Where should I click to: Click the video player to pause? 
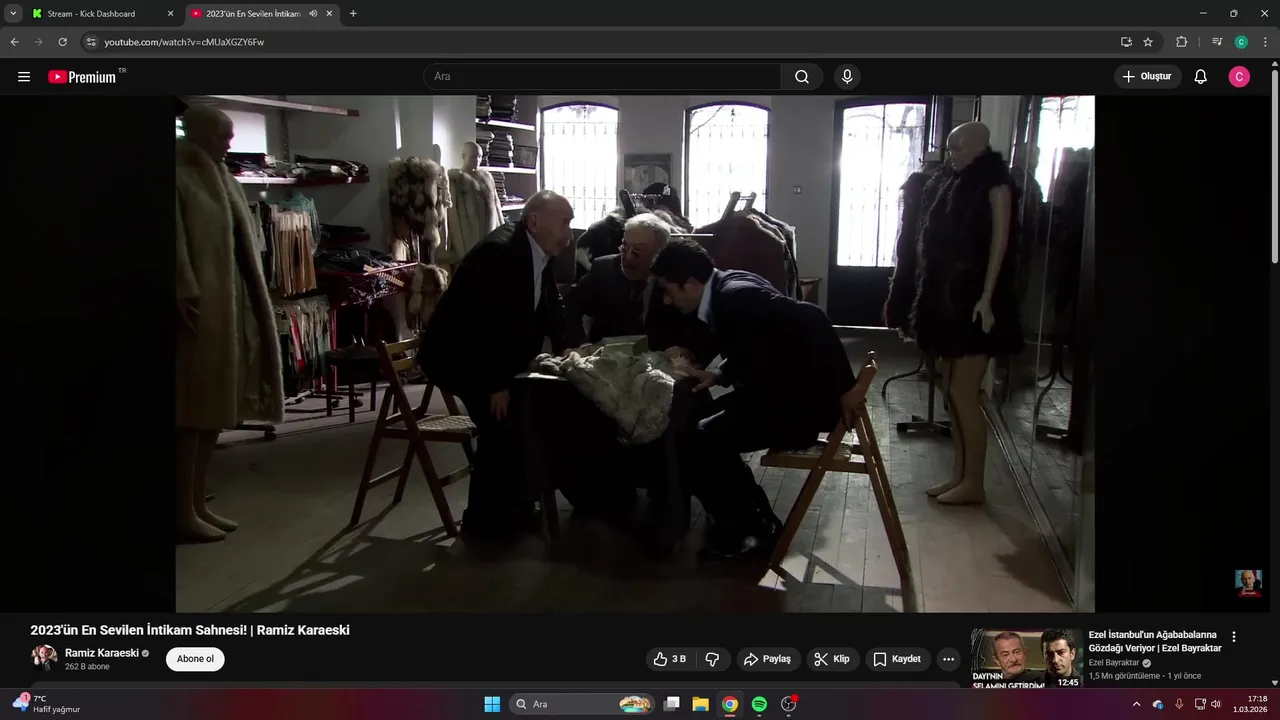[x=635, y=354]
